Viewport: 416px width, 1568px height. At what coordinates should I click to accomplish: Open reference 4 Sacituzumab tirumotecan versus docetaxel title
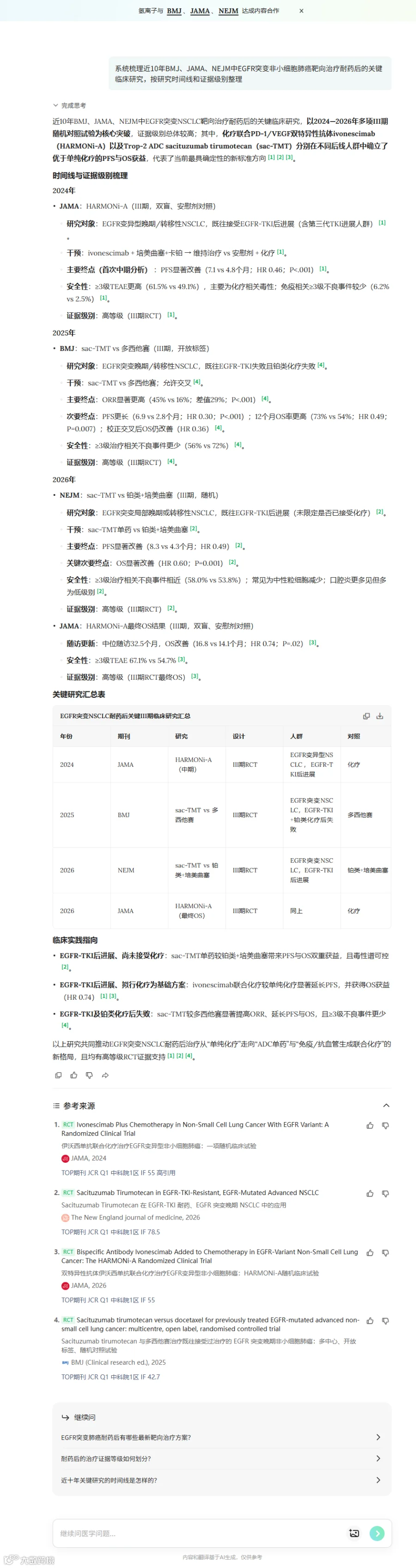tap(210, 1324)
